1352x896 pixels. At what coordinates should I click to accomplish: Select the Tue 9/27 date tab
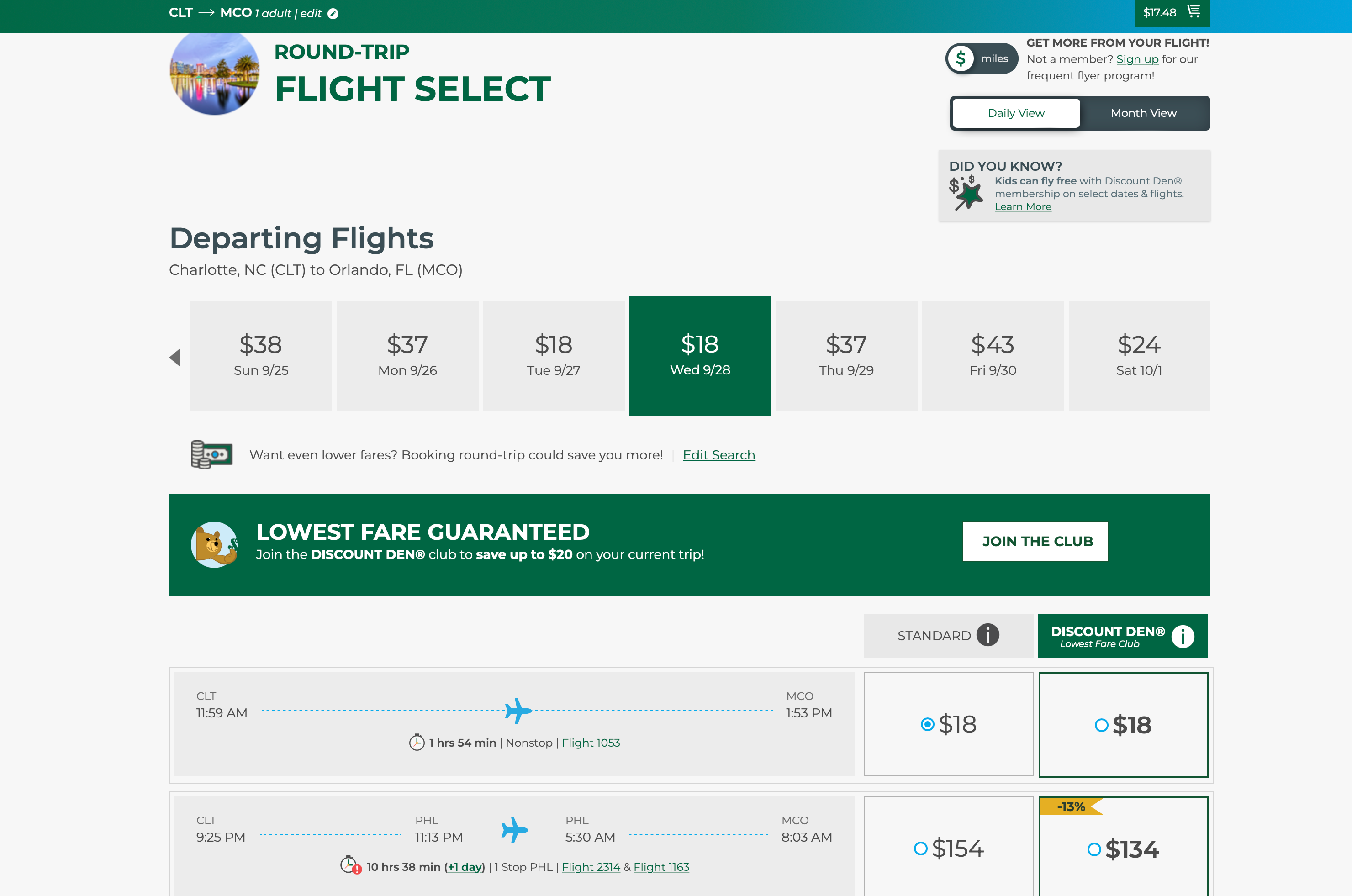pyautogui.click(x=553, y=355)
